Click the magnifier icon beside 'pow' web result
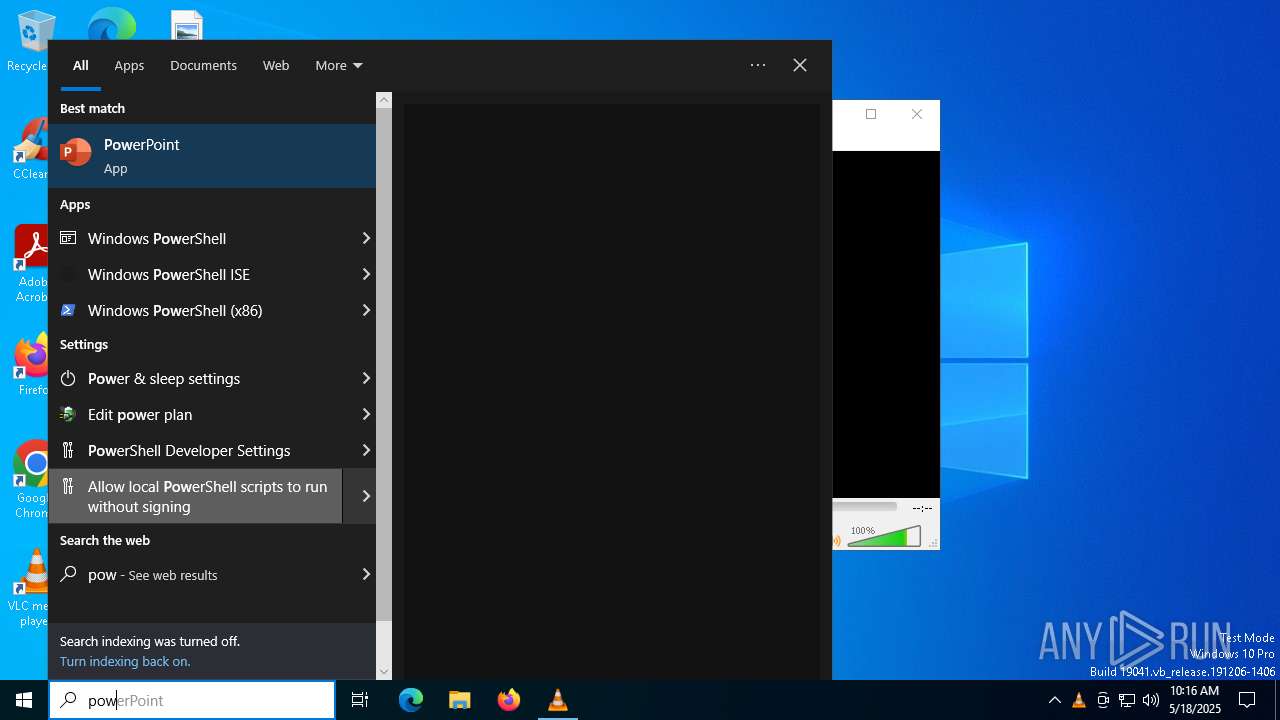 [x=68, y=574]
